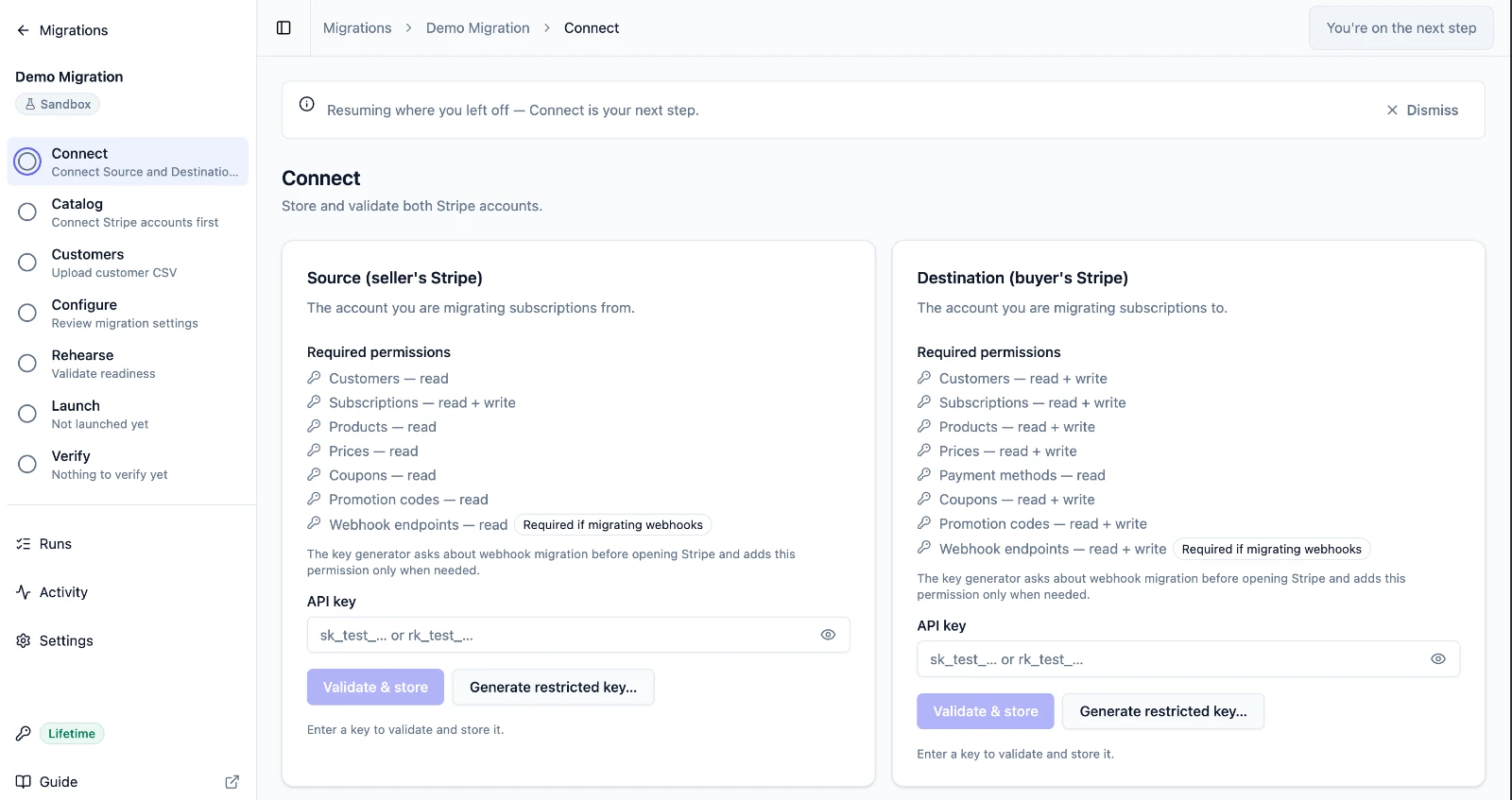
Task: Click Validate & store under Source
Action: 375,688
